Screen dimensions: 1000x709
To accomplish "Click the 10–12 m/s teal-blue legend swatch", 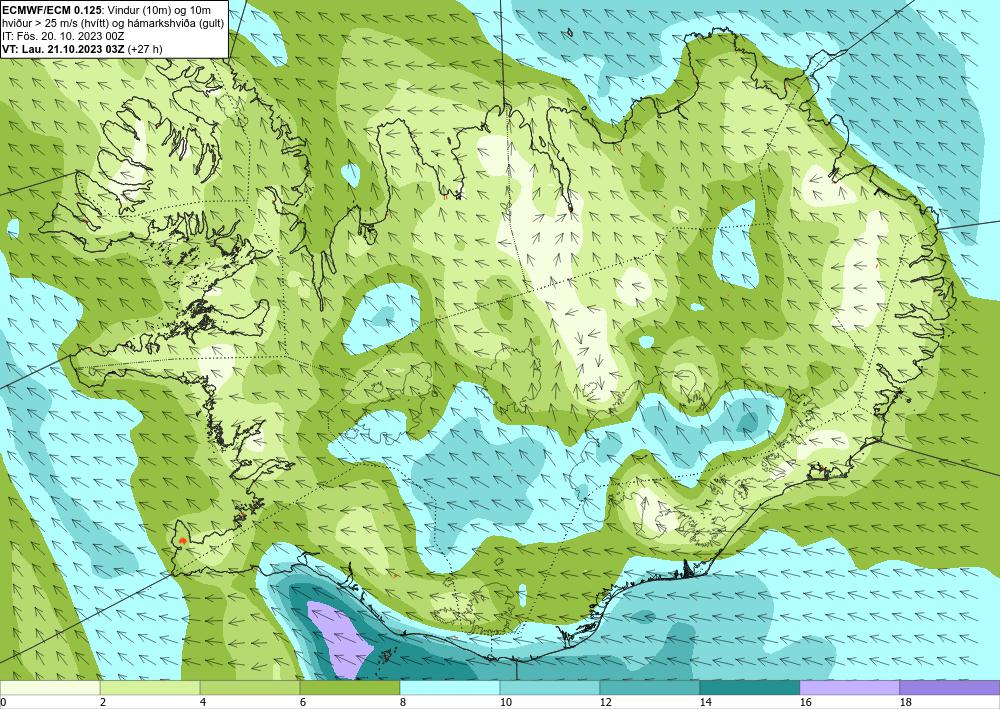I will tap(550, 688).
